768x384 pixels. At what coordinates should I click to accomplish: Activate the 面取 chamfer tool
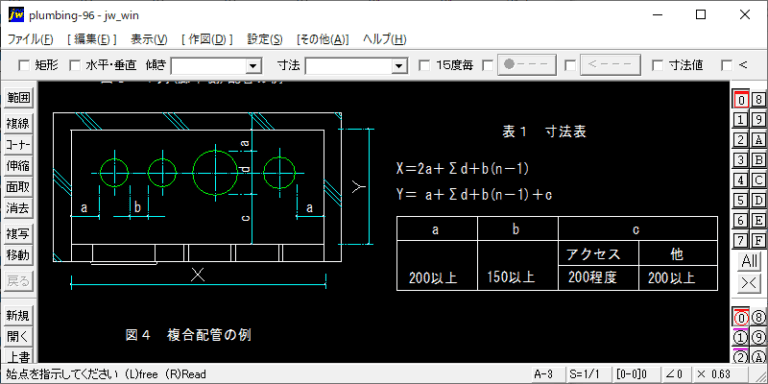[x=19, y=187]
